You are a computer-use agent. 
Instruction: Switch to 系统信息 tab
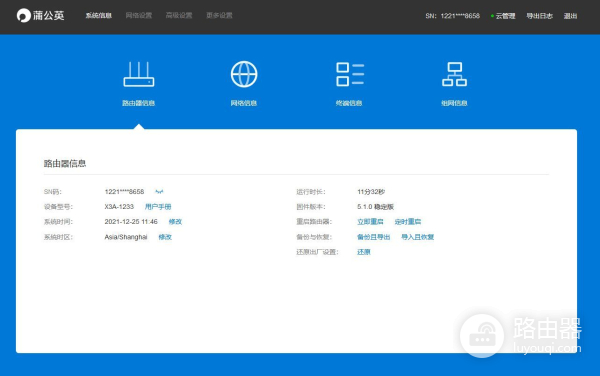click(99, 15)
